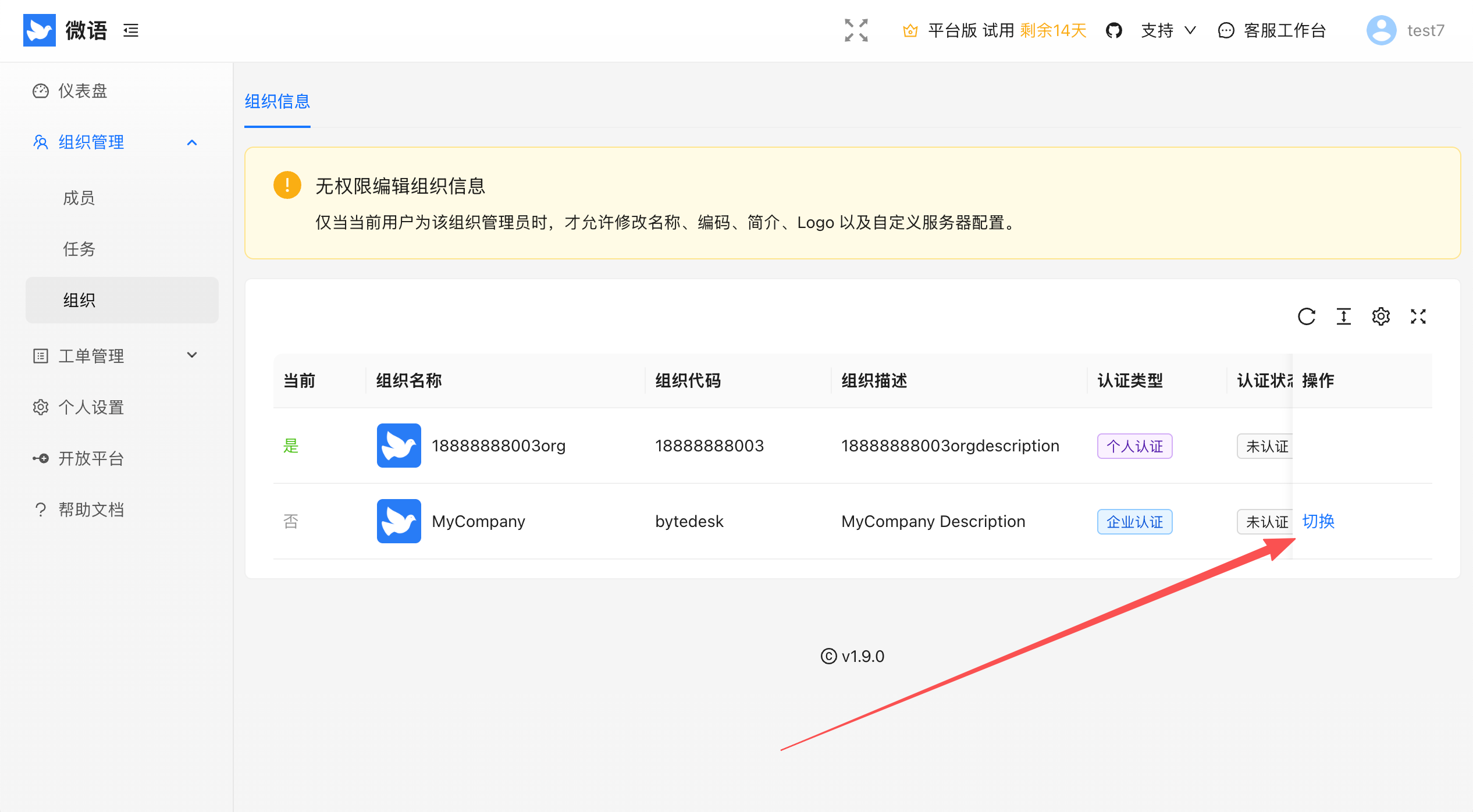The image size is (1473, 812).
Task: Click the 18888888003 organization code cell
Action: click(709, 446)
